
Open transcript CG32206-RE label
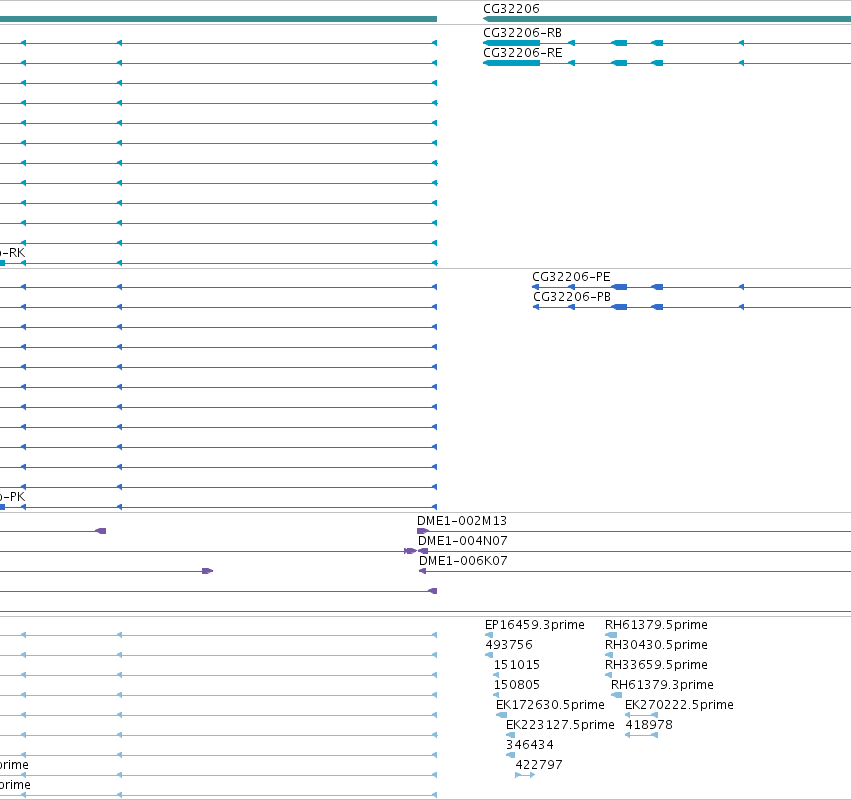point(523,53)
